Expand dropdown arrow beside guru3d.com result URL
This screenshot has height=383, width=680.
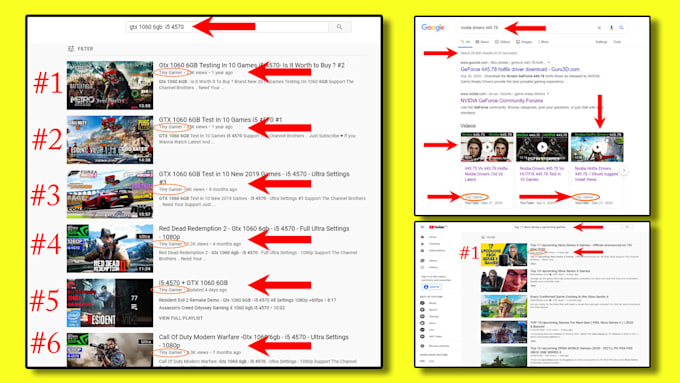[x=549, y=62]
